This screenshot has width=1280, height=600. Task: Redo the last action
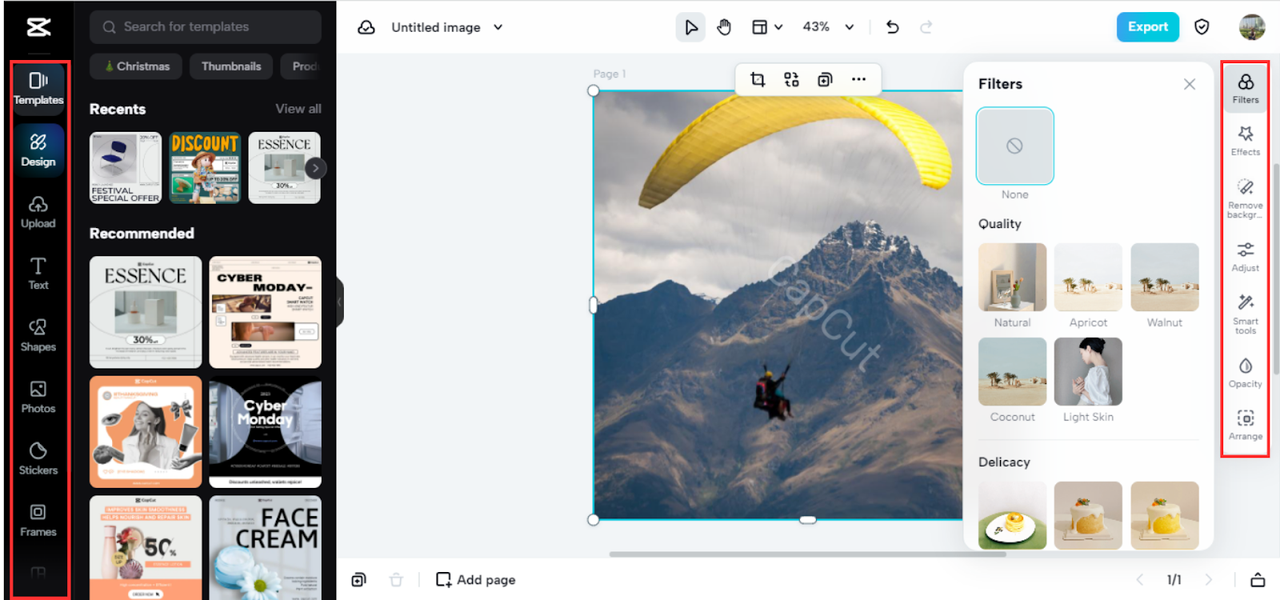(x=926, y=27)
